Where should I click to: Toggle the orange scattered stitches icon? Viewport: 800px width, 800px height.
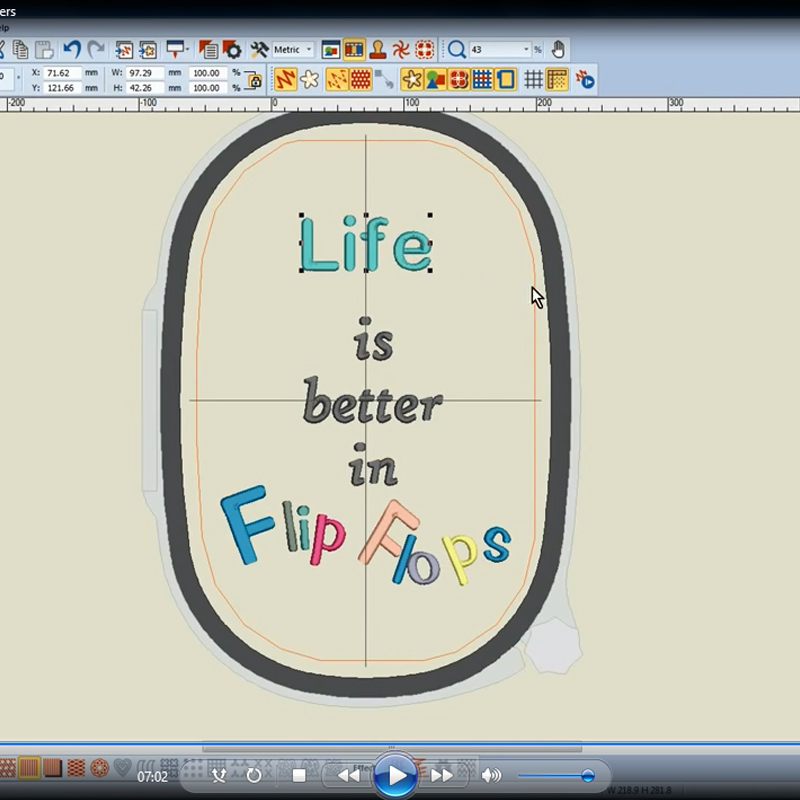pyautogui.click(x=337, y=80)
